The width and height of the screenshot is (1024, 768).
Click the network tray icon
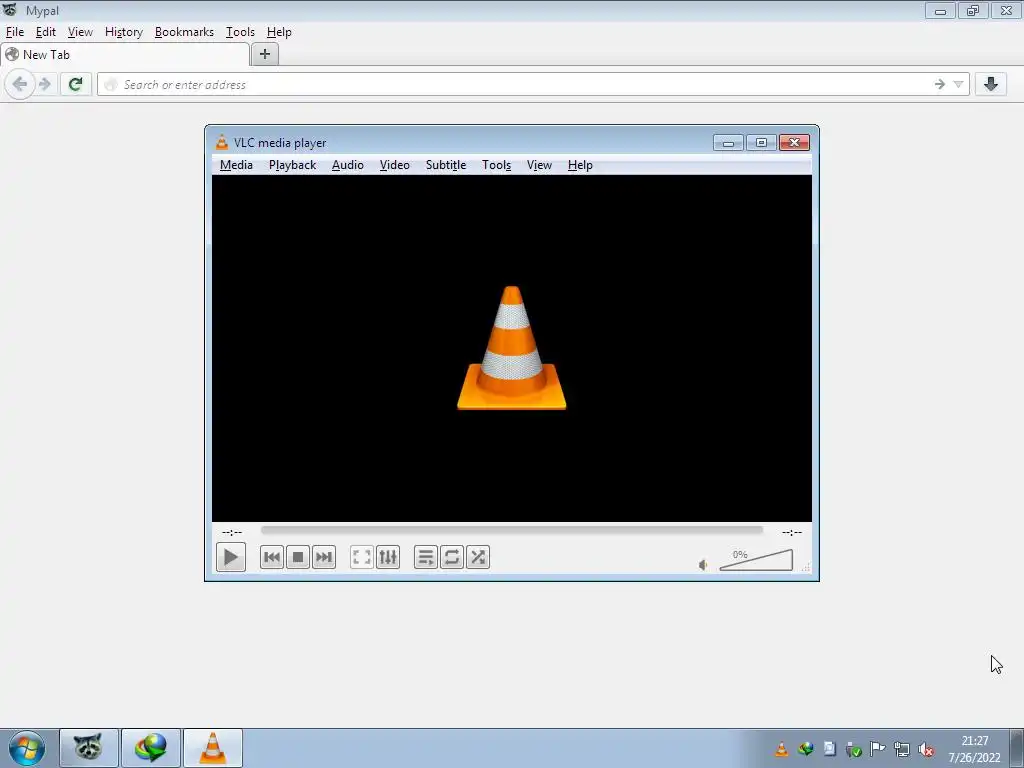coord(902,749)
